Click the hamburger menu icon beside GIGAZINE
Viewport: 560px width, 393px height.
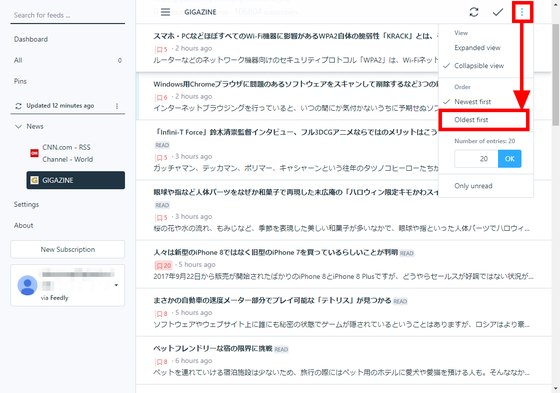165,12
